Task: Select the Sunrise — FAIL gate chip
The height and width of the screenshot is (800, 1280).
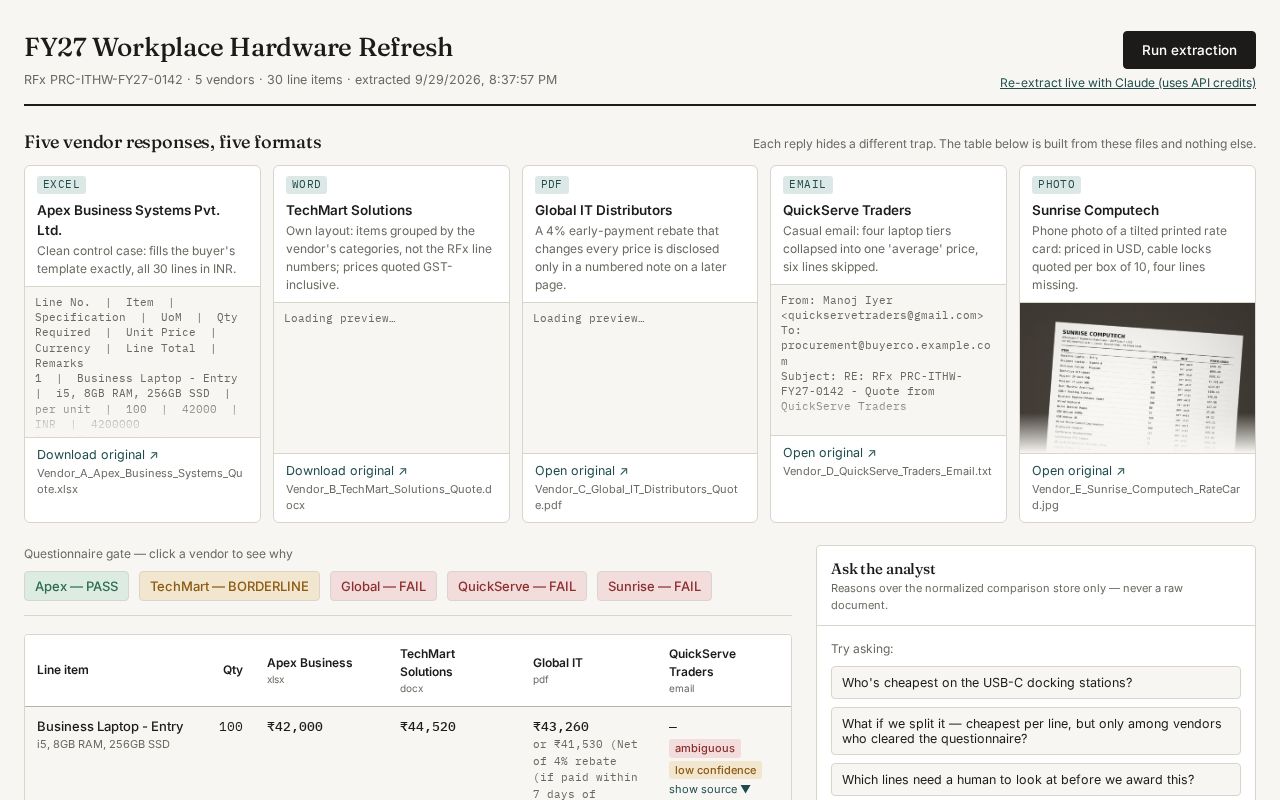Action: point(654,586)
